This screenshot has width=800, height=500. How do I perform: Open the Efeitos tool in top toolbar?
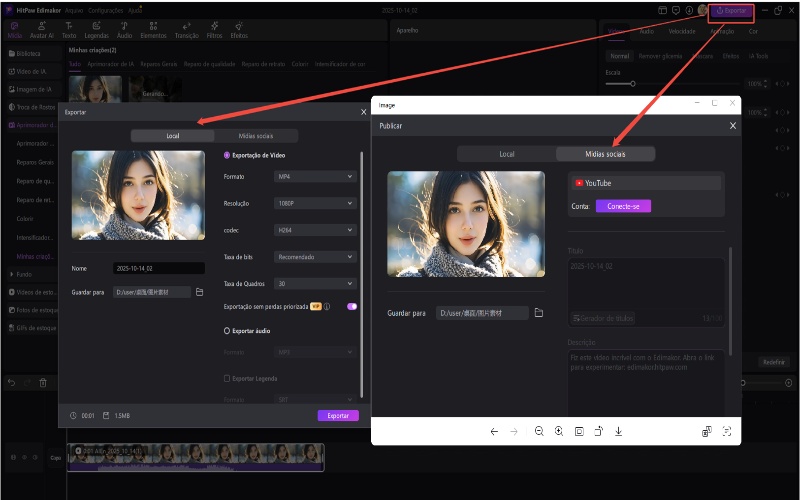click(239, 30)
